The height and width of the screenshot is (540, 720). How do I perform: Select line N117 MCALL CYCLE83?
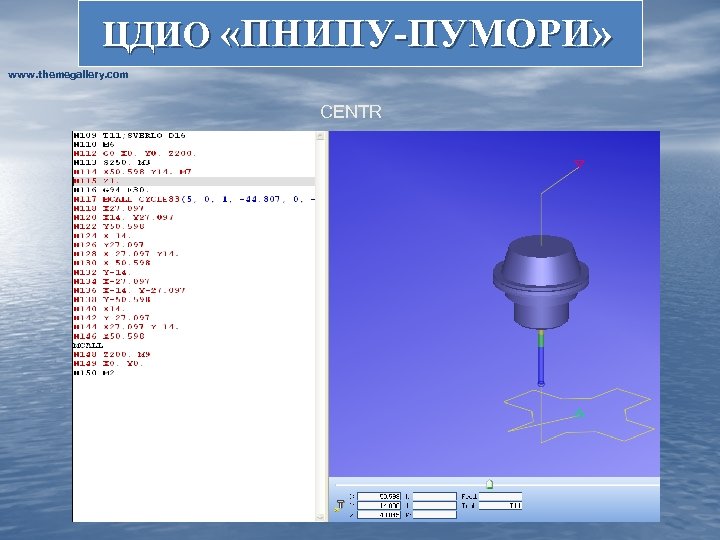[x=194, y=199]
